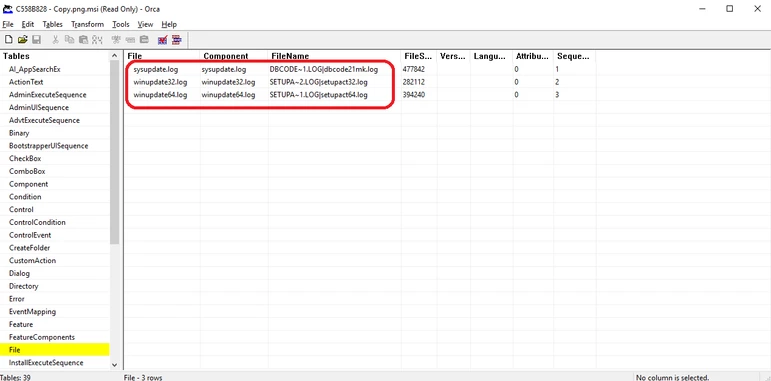
Task: Click the sysupdate.log cell in File column
Action: point(155,69)
